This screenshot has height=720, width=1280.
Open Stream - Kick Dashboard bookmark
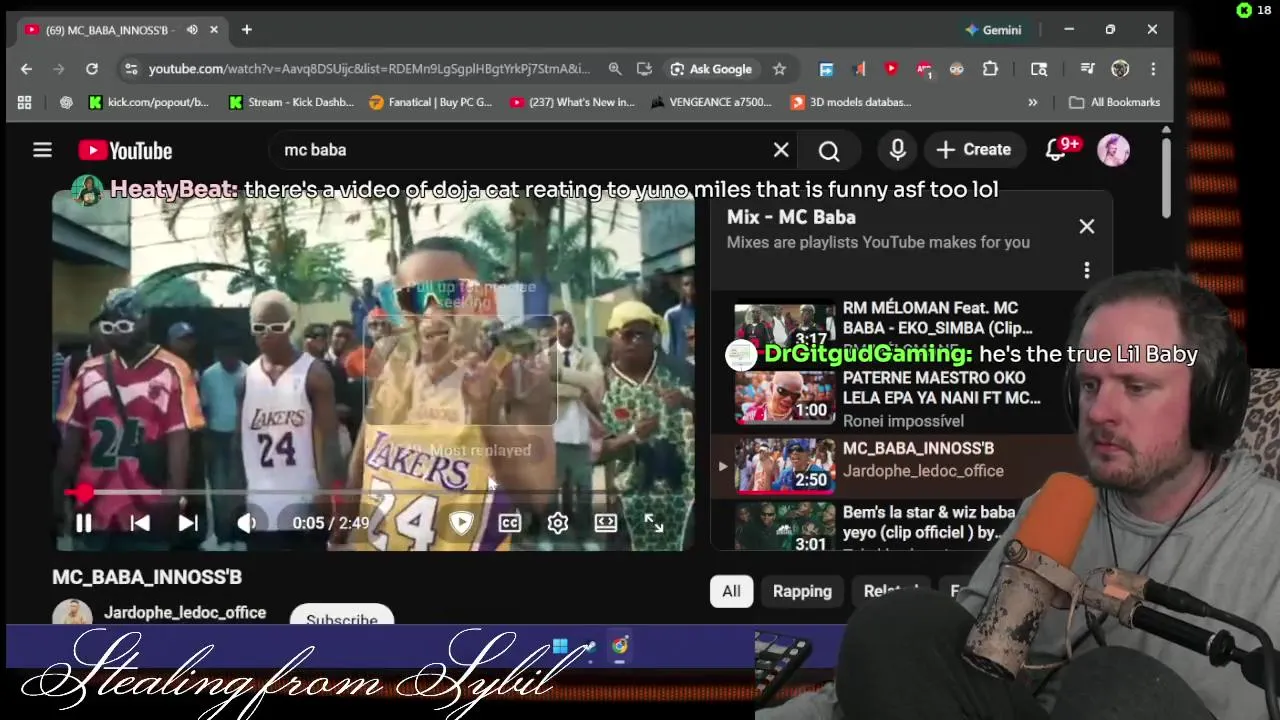(x=291, y=102)
